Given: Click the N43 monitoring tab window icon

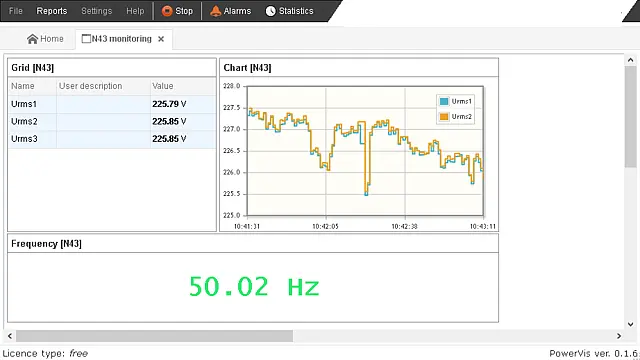Looking at the screenshot, I should (x=86, y=39).
